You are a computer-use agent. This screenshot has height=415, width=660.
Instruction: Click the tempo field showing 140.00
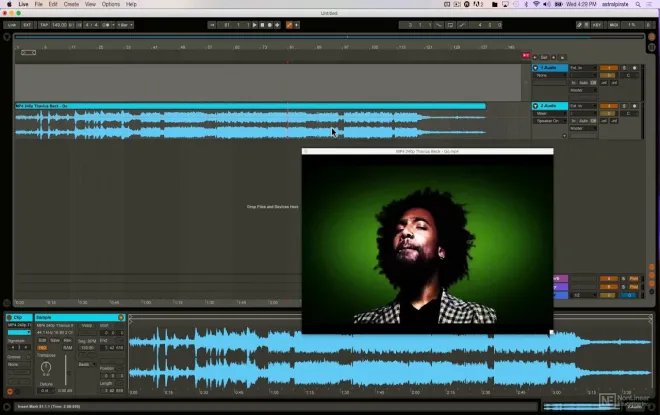(x=59, y=25)
